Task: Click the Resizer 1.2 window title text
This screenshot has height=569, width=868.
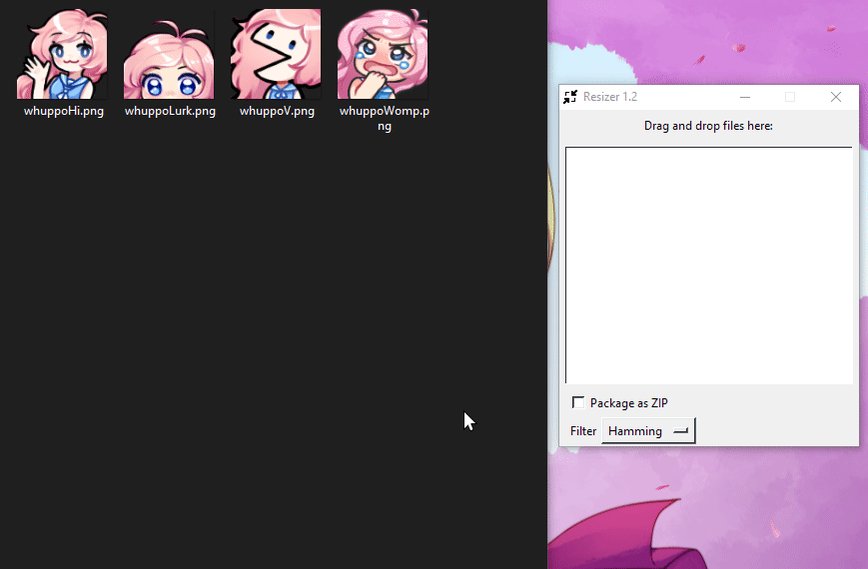Action: 610,97
